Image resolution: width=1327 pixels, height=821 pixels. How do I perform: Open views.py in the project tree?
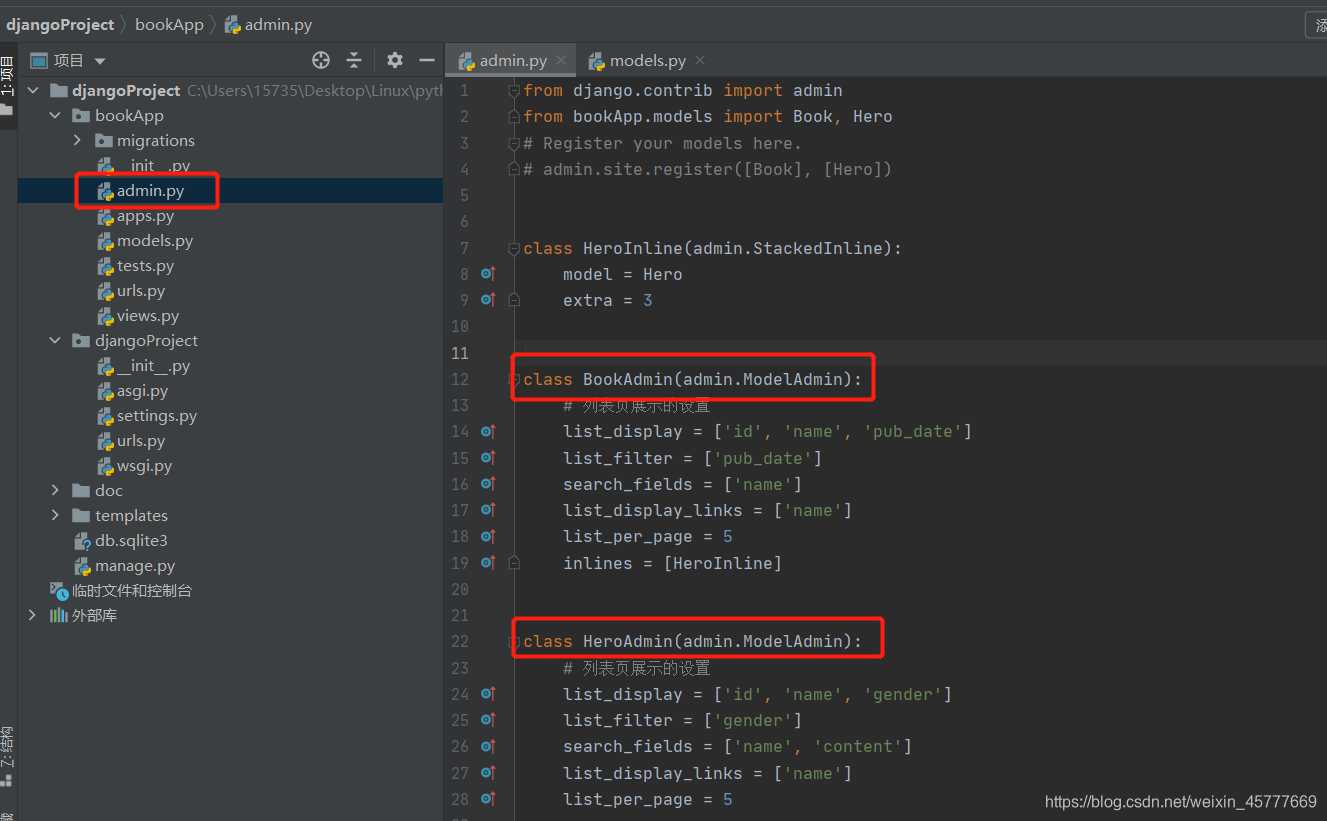[x=148, y=315]
